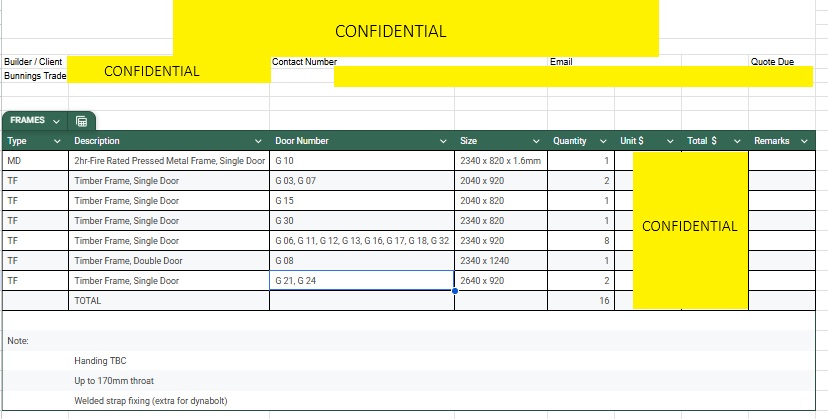
Task: Select the cell listing G 06 through G 32
Action: point(362,241)
